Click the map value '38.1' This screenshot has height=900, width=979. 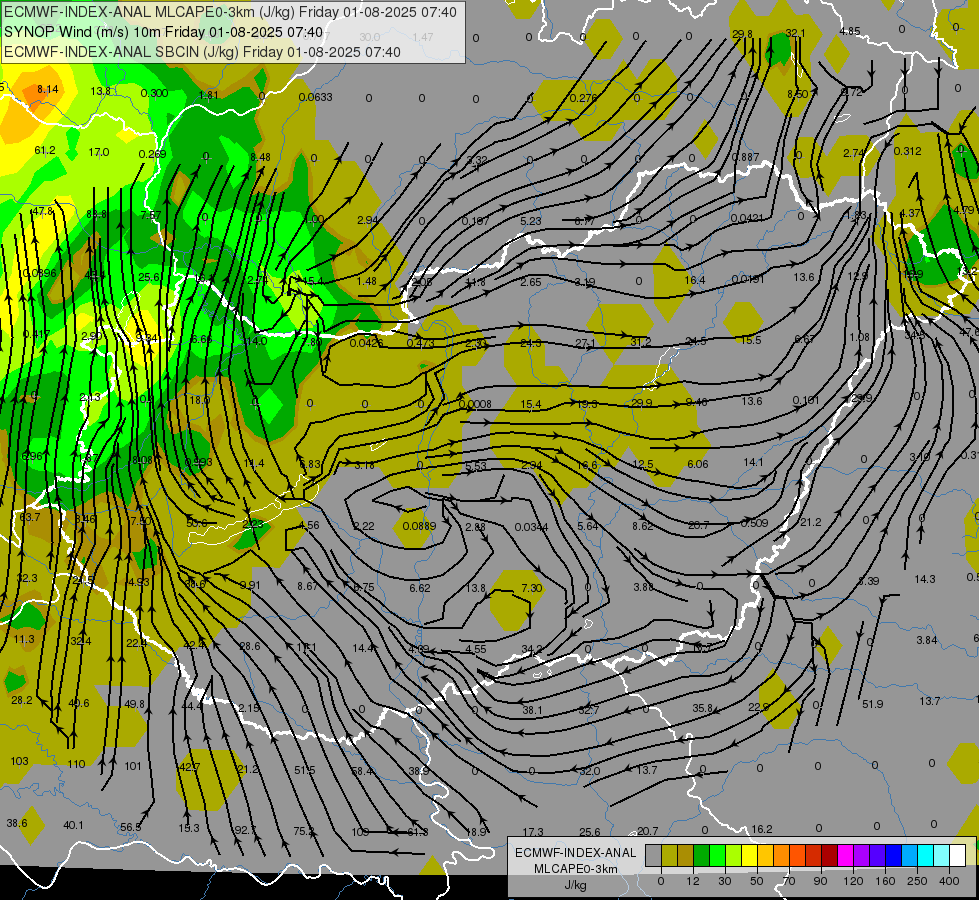coord(533,710)
